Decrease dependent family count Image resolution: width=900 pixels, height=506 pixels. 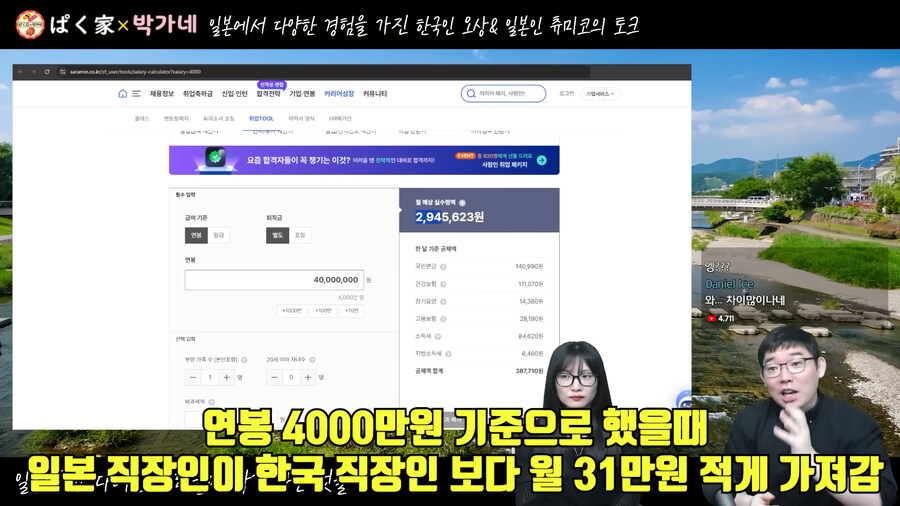[193, 377]
